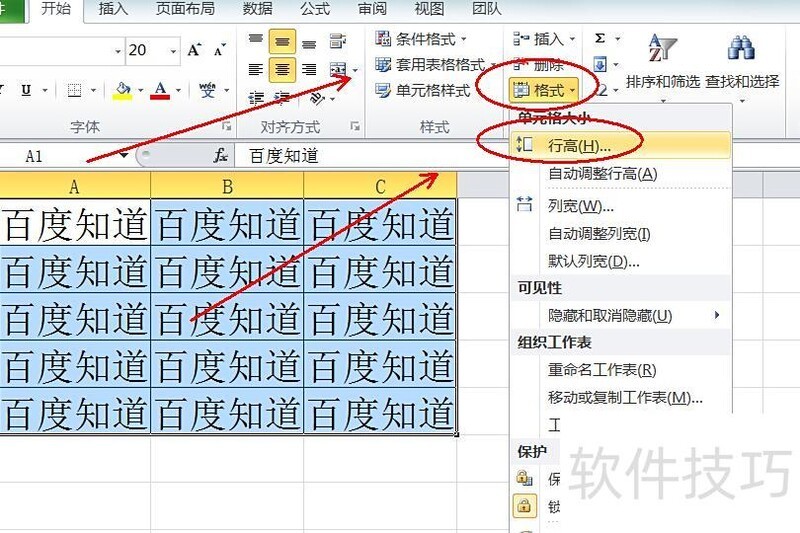The width and height of the screenshot is (800, 533).
Task: Choose 自动调整行高(A) menu item
Action: tap(621, 174)
